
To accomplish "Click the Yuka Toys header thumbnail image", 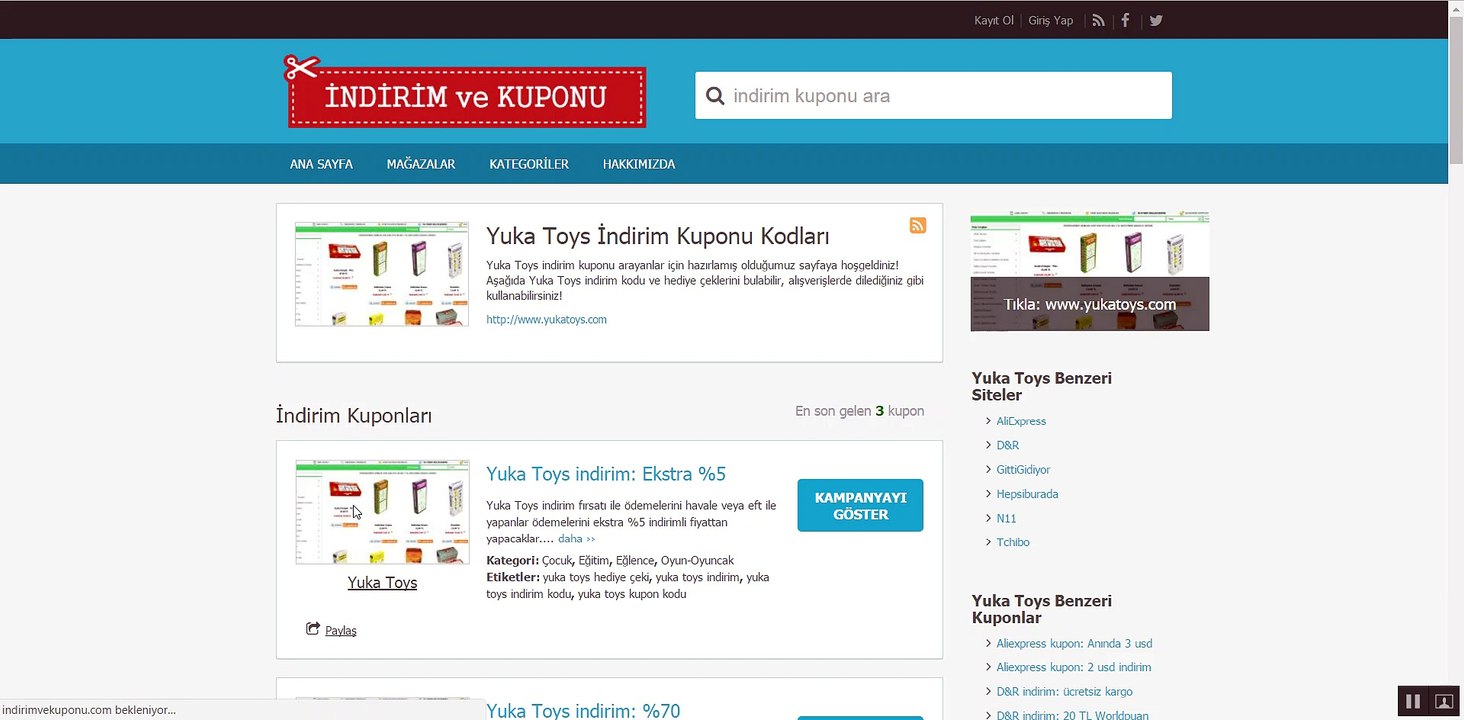I will pyautogui.click(x=382, y=274).
